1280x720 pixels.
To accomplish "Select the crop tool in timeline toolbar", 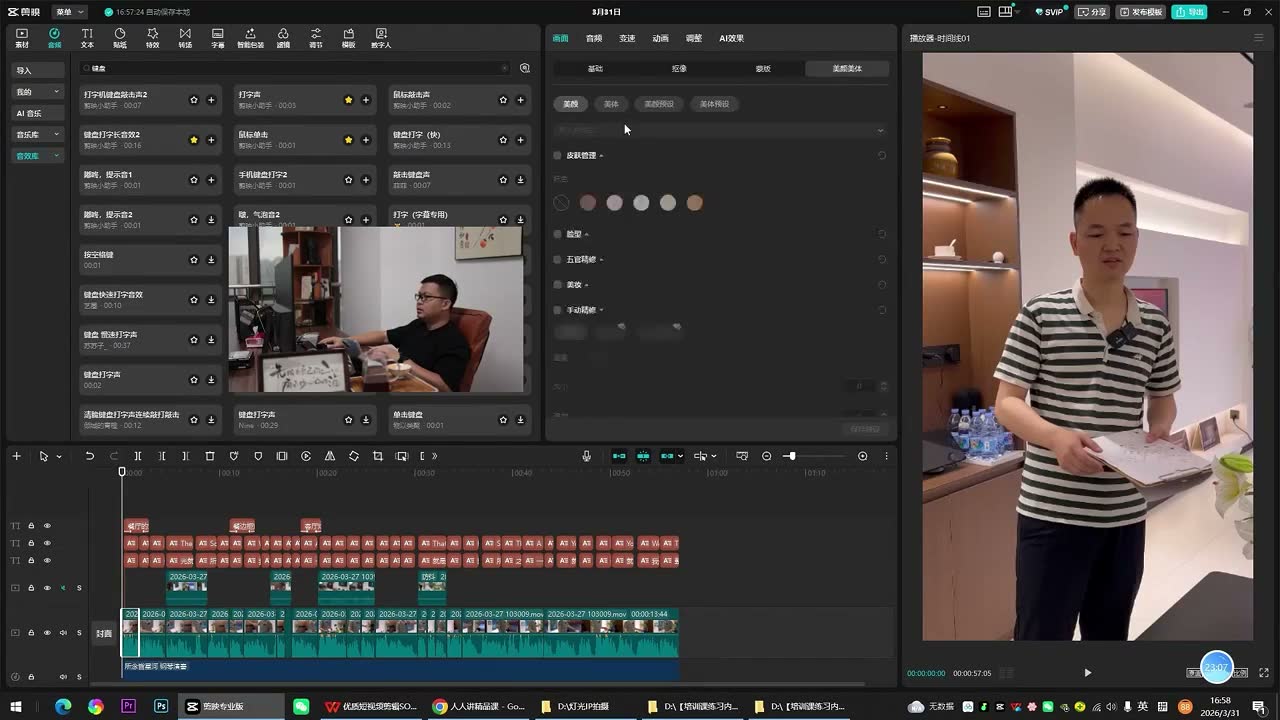I will point(378,456).
